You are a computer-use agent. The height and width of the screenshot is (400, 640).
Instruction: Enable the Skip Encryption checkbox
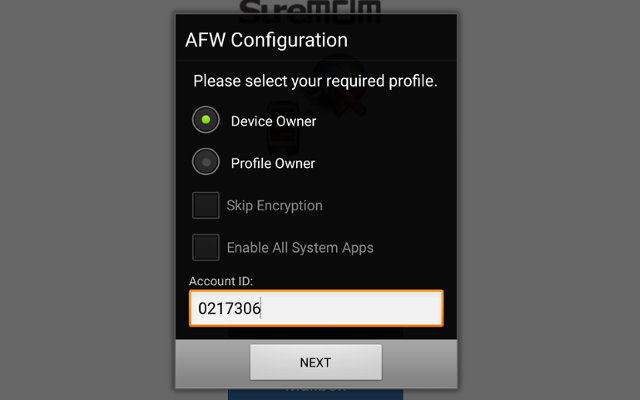[x=206, y=205]
